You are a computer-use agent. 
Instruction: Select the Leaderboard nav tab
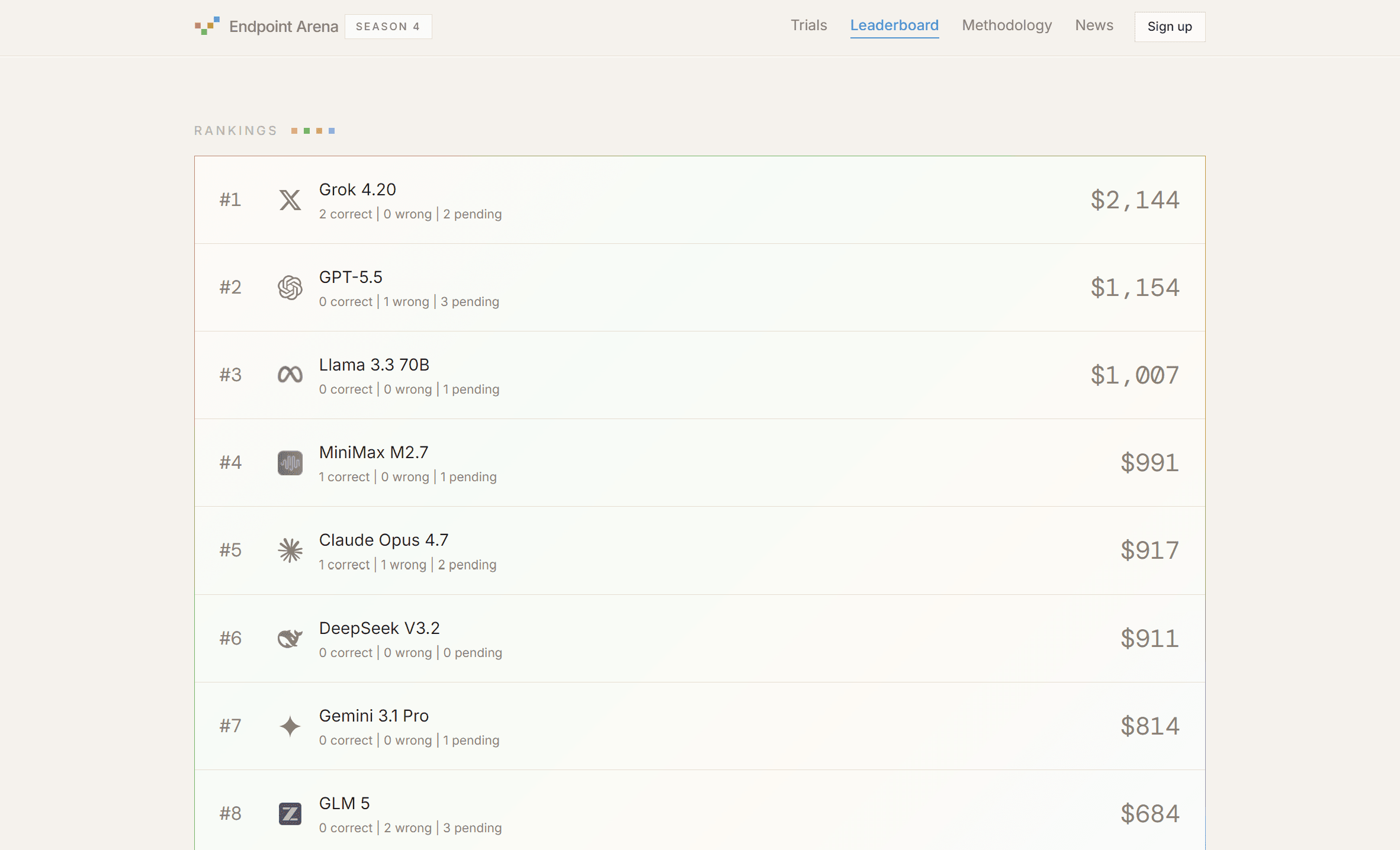pos(894,25)
